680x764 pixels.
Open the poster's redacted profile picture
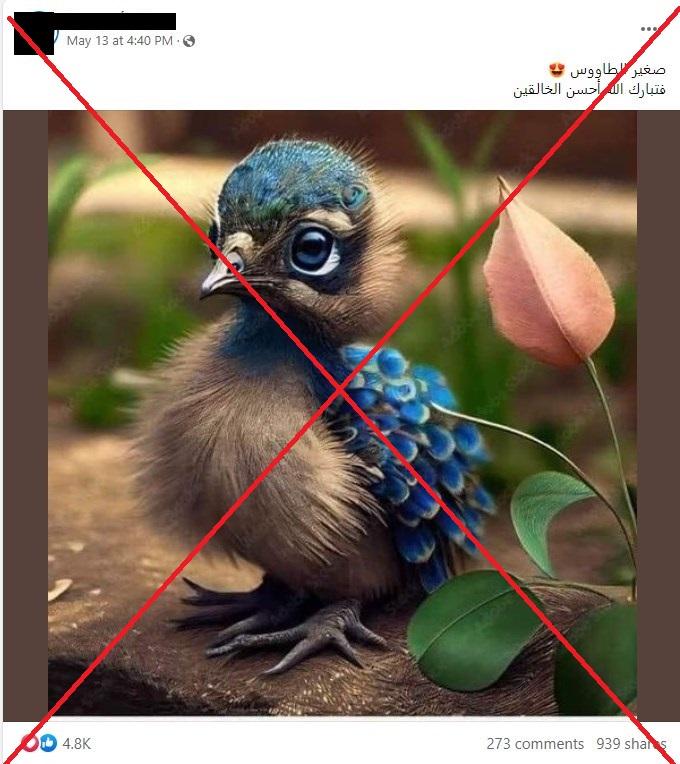(x=34, y=34)
